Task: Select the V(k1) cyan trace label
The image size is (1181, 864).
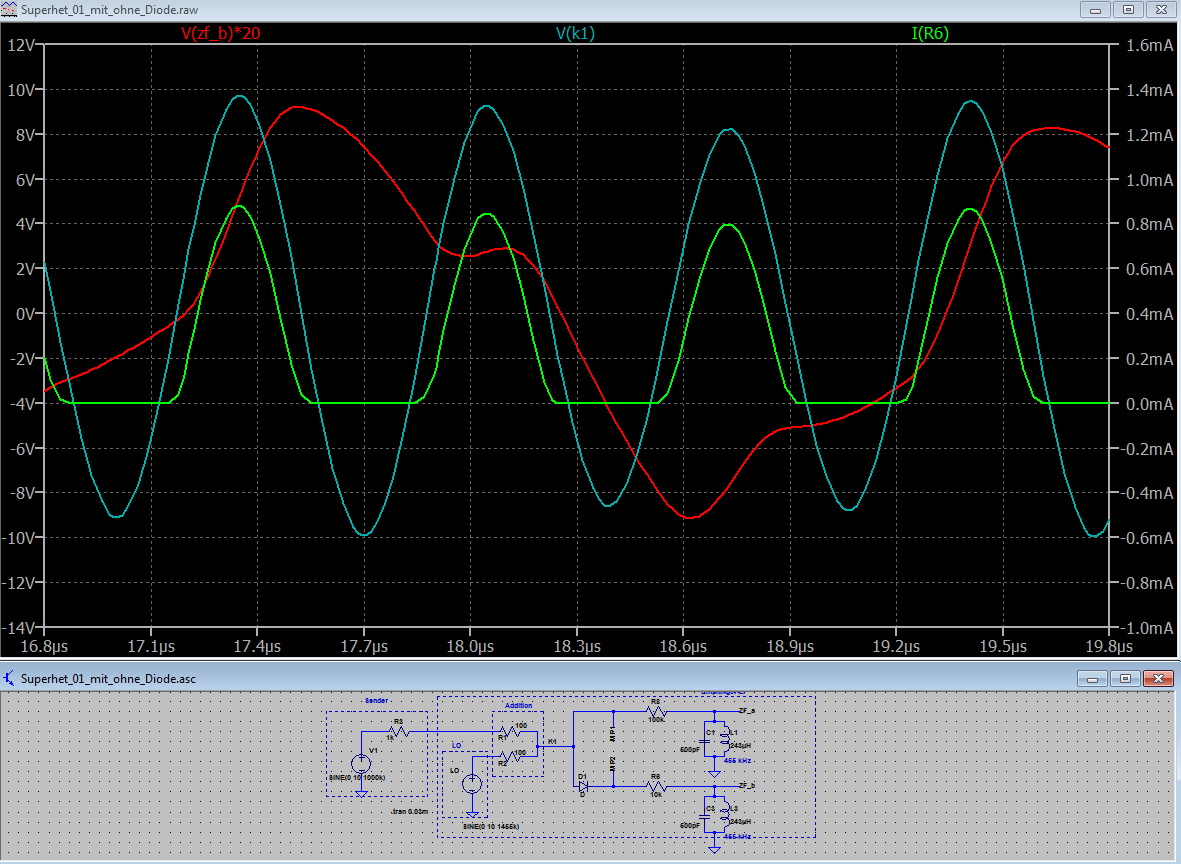Action: point(576,33)
